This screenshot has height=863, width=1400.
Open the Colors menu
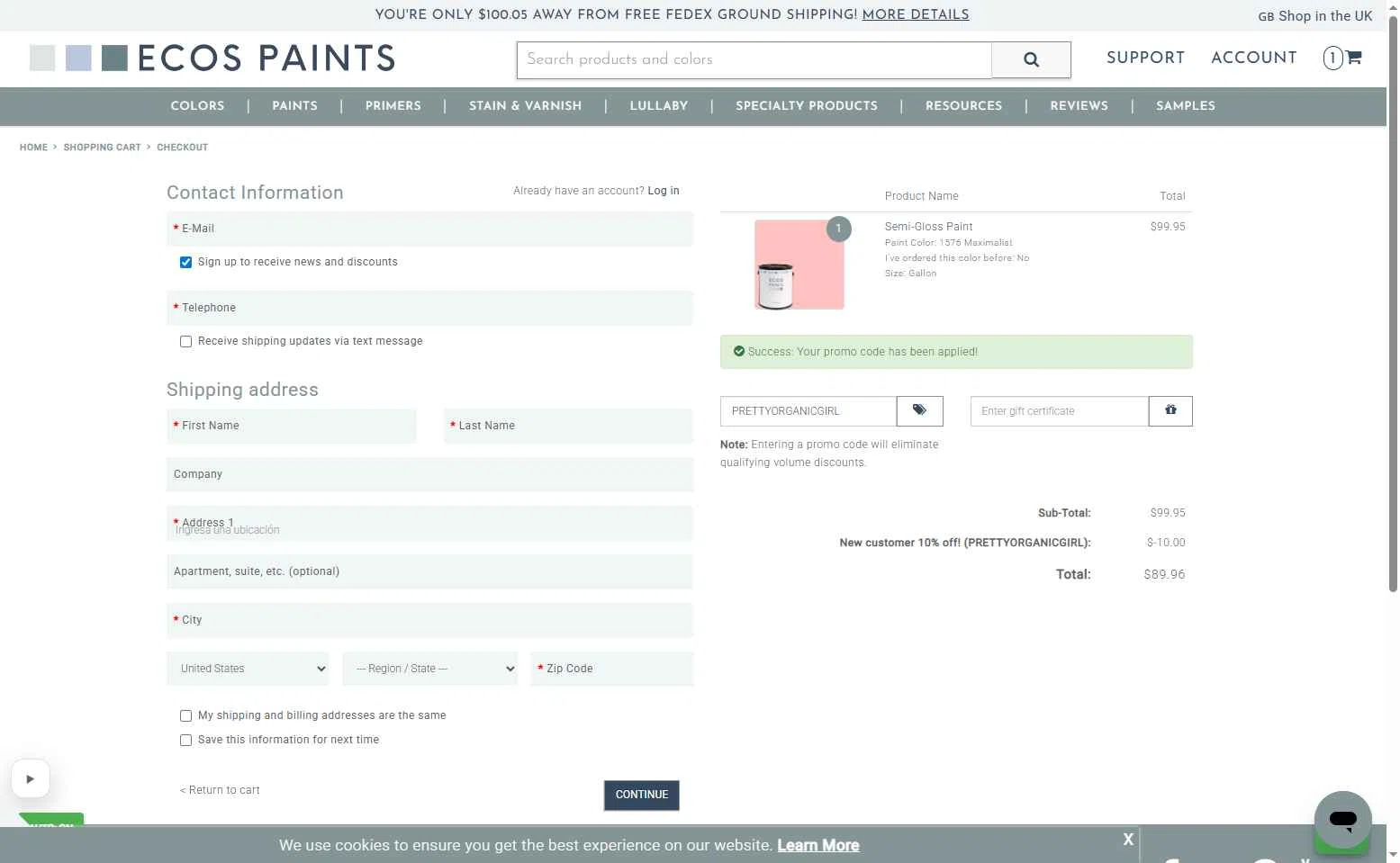point(197,105)
